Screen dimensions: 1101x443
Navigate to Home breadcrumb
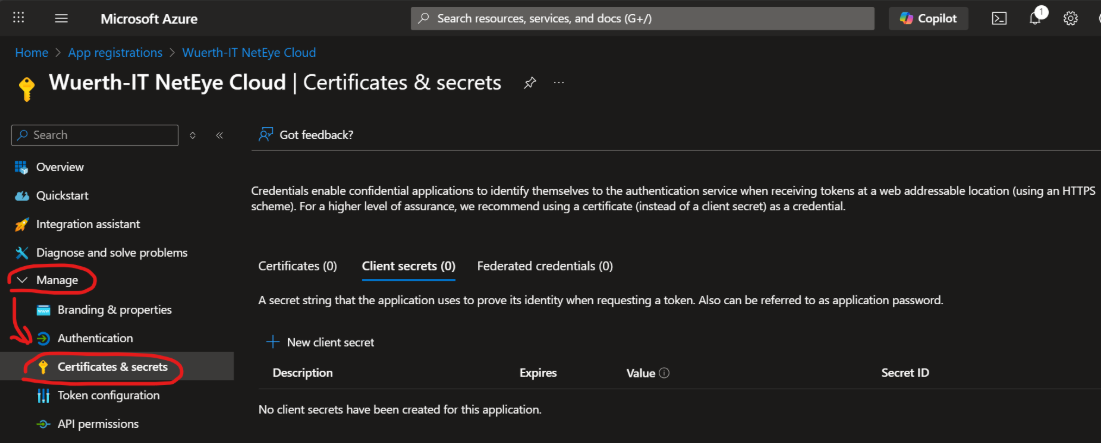tap(31, 52)
